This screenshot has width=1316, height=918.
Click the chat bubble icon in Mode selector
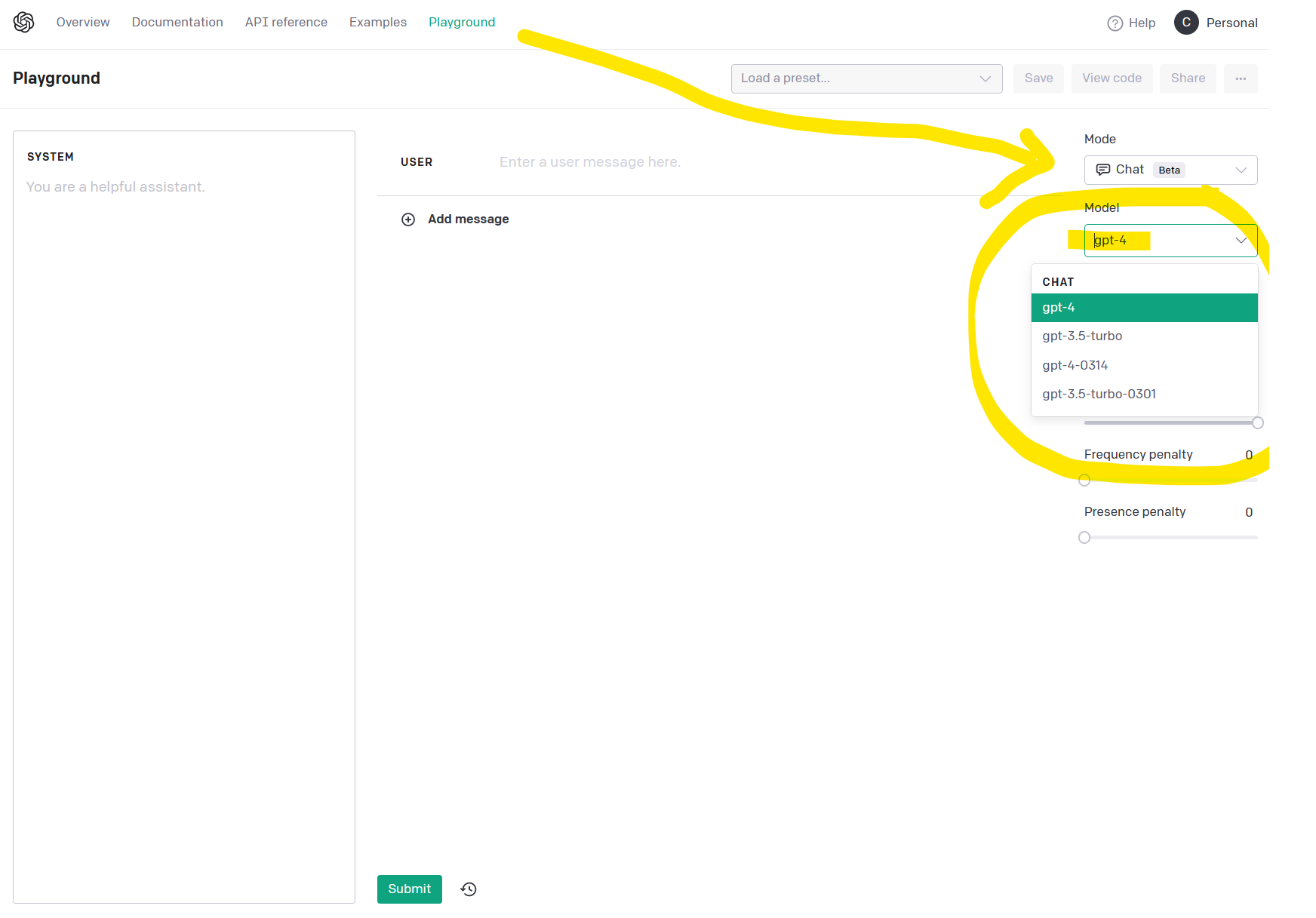(x=1104, y=169)
